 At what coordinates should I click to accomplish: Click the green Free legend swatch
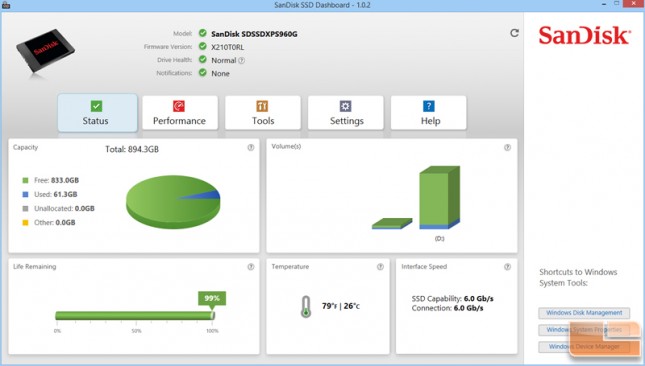coord(25,181)
